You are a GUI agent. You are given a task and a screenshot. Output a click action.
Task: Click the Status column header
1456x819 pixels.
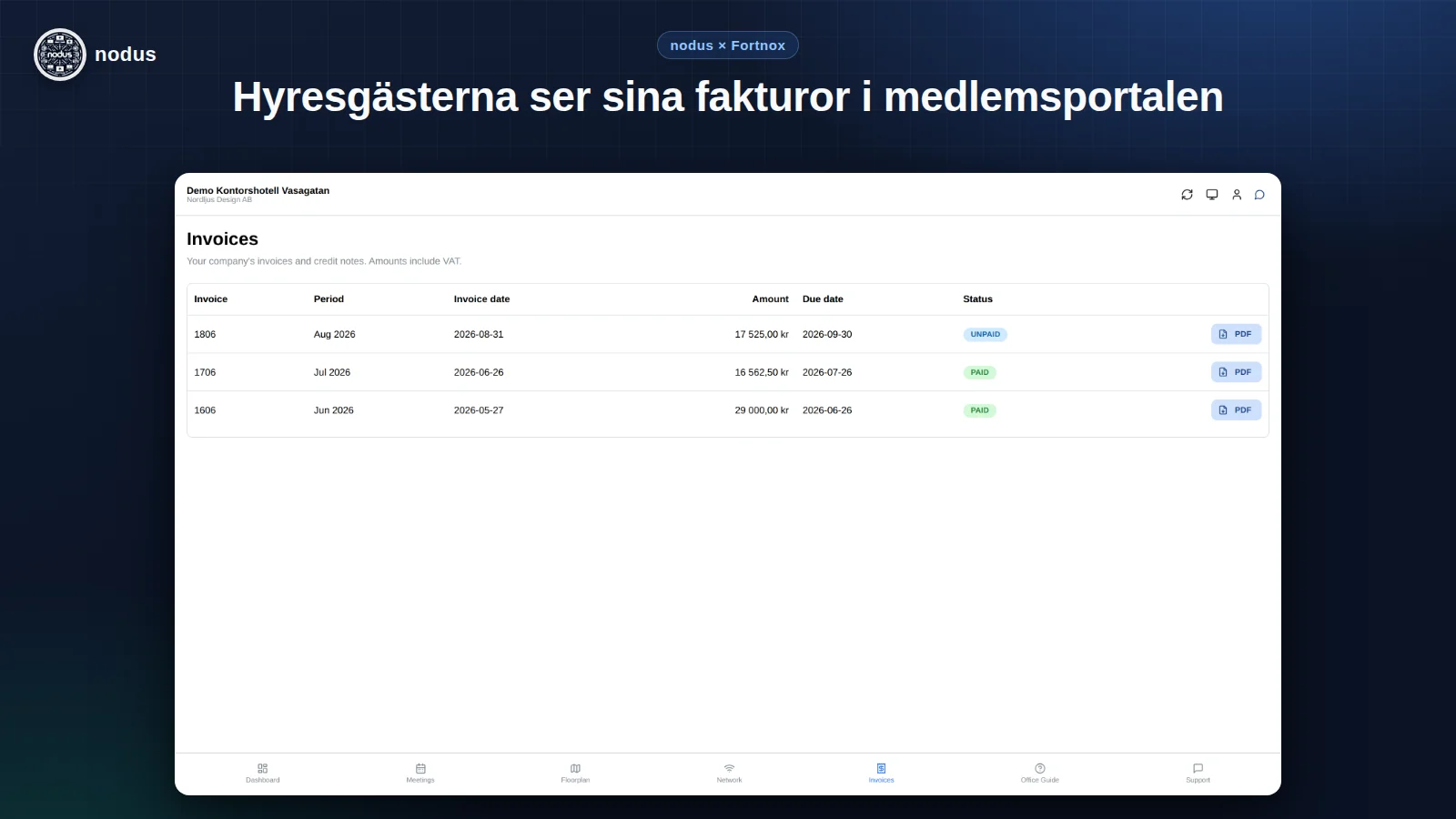pyautogui.click(x=978, y=299)
